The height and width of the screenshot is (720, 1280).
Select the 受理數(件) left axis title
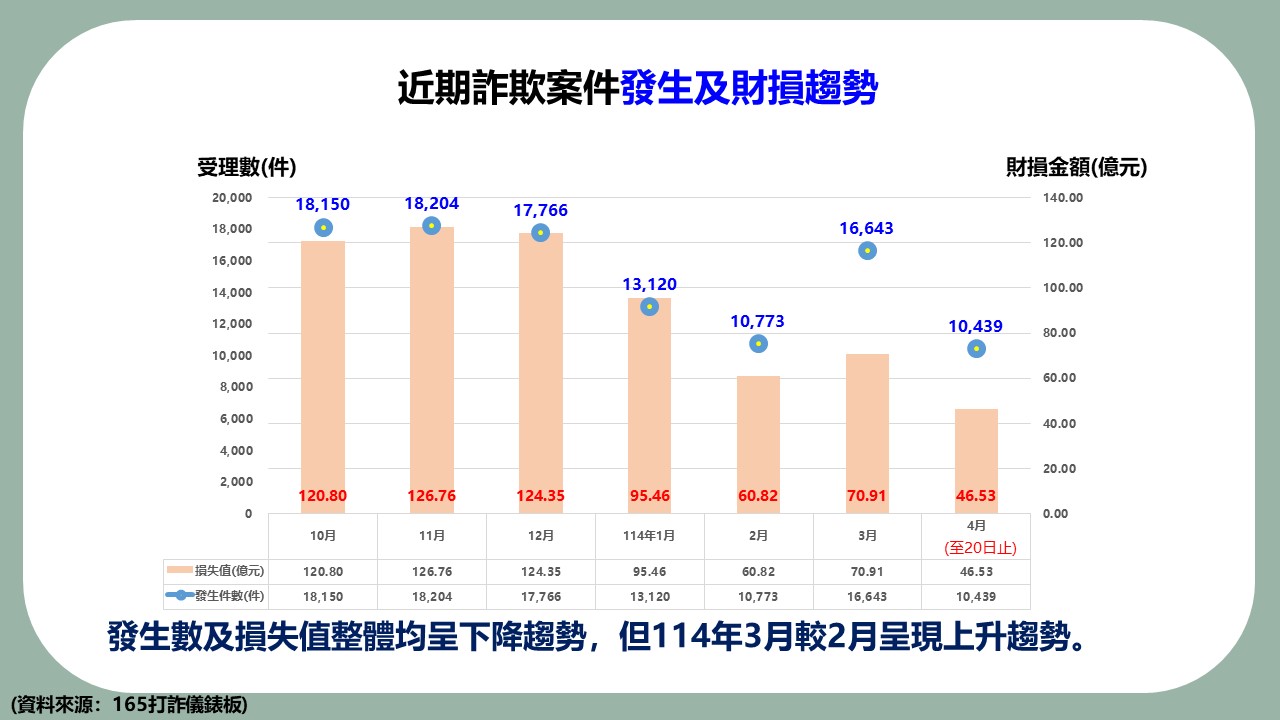pos(246,168)
